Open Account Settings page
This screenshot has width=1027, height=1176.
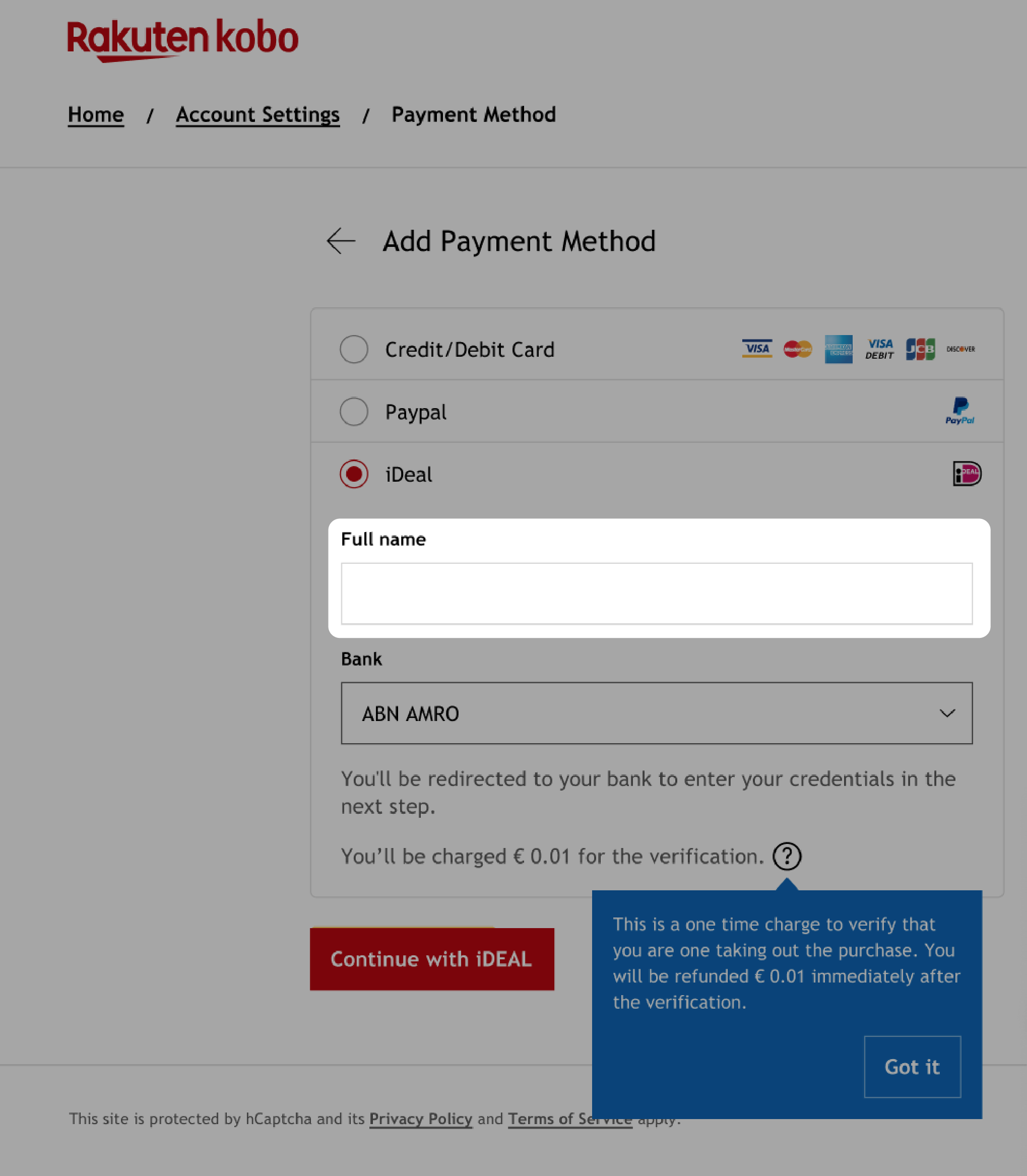[258, 114]
